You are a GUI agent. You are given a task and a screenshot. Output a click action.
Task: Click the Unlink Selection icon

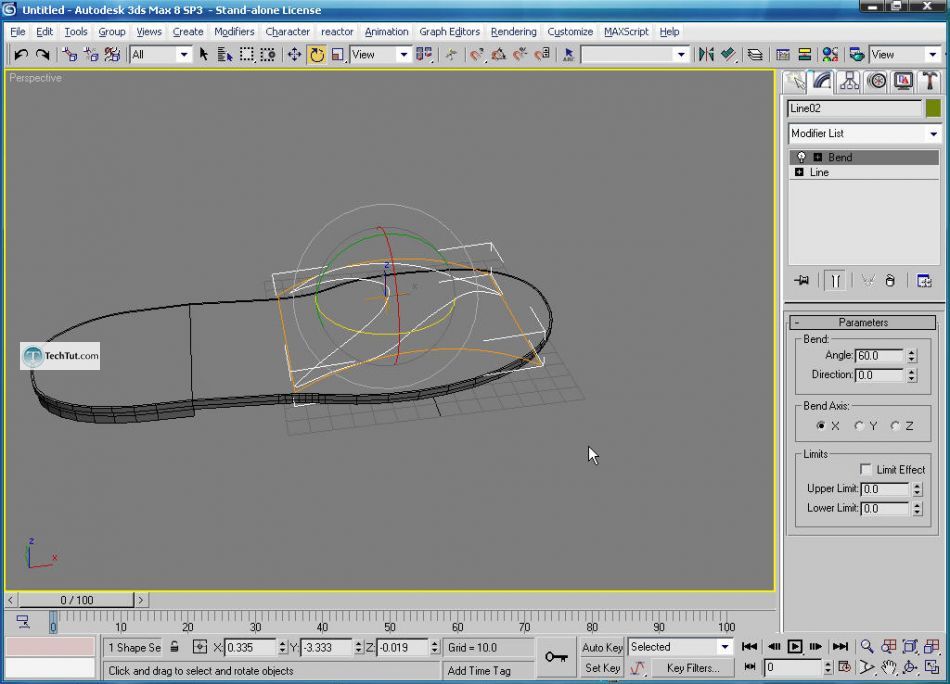click(x=91, y=55)
